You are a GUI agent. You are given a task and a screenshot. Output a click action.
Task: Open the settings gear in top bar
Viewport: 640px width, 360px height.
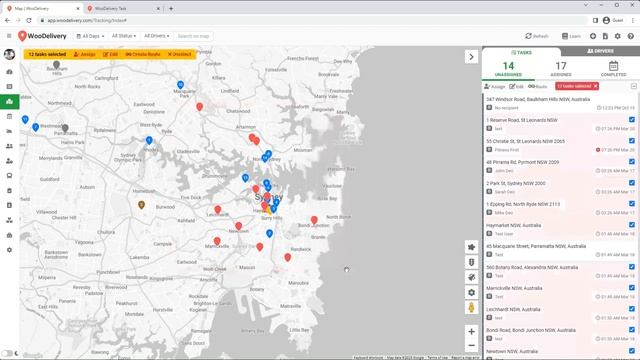tap(618, 36)
